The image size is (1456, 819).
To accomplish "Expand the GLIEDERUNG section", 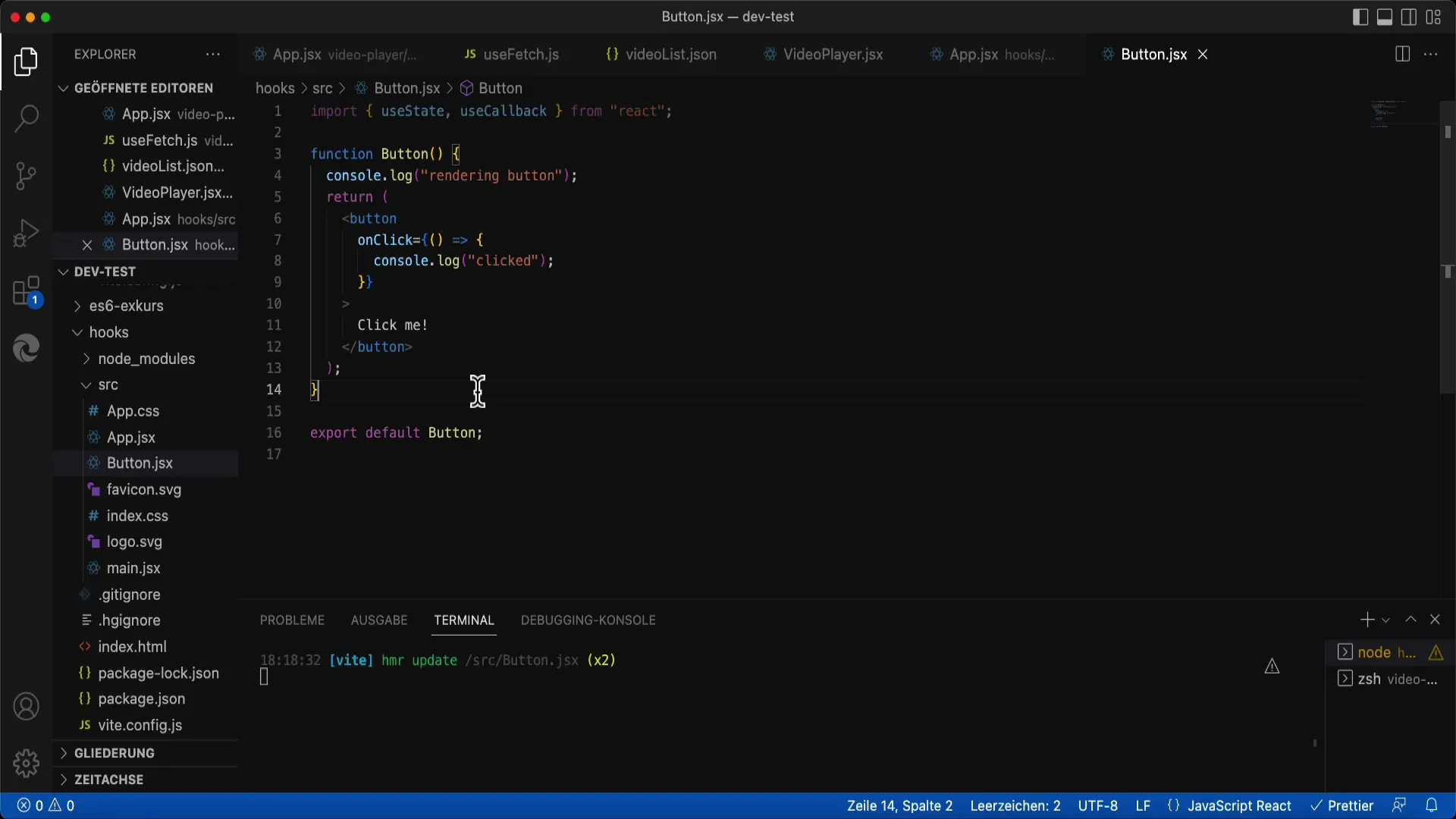I will (114, 753).
